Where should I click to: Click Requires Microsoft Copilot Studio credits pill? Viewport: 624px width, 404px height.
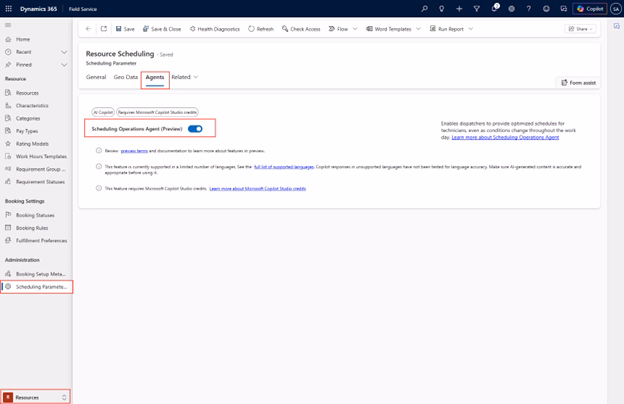157,112
